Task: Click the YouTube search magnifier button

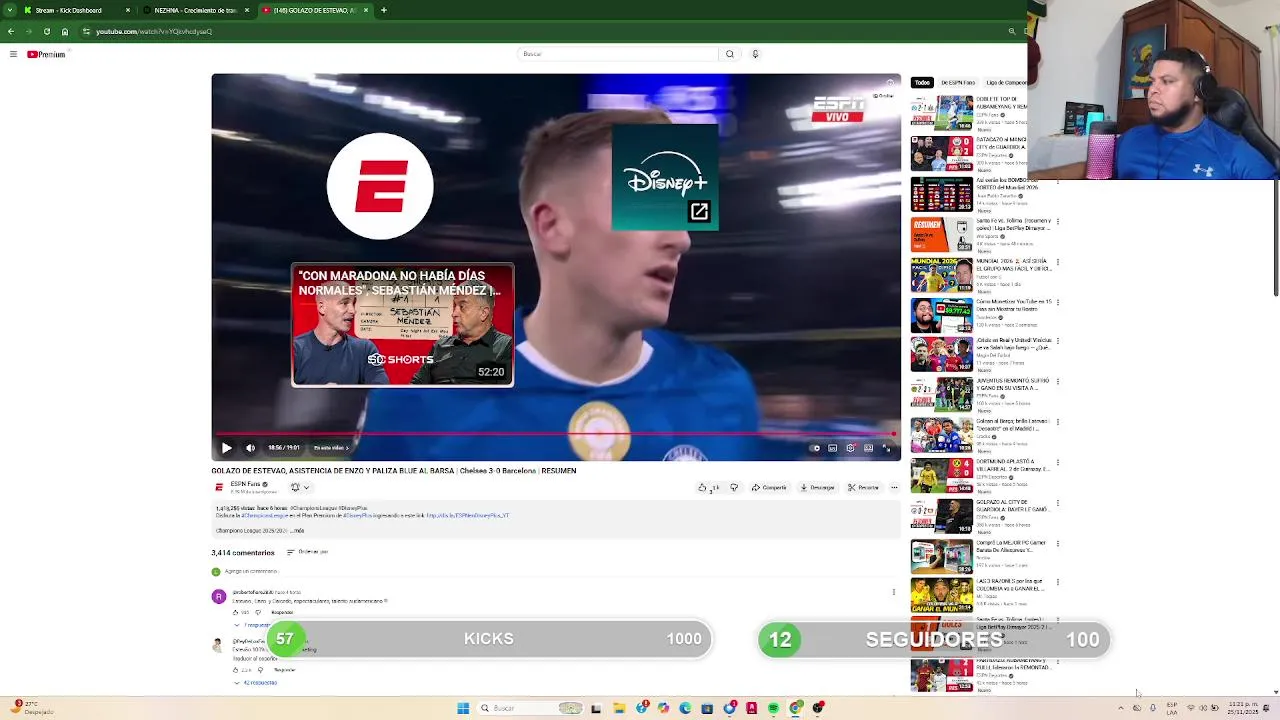Action: click(730, 54)
